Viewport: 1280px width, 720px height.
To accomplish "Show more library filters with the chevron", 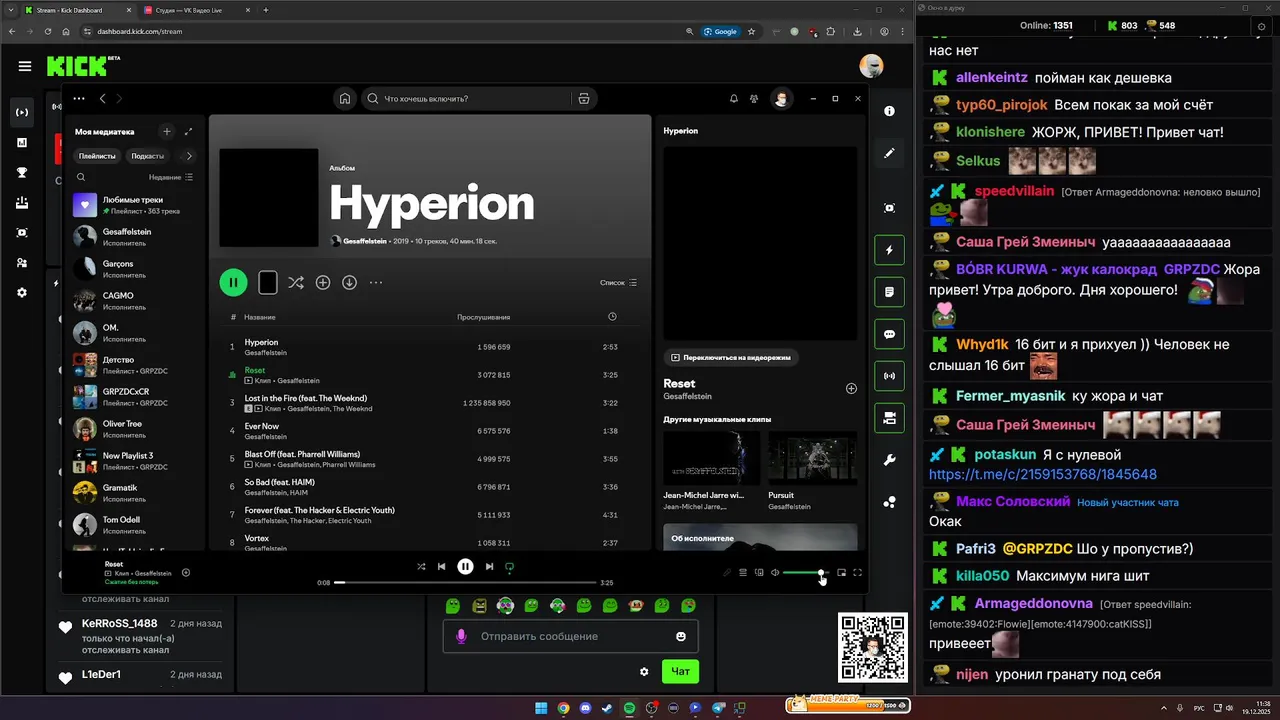I will pos(189,156).
